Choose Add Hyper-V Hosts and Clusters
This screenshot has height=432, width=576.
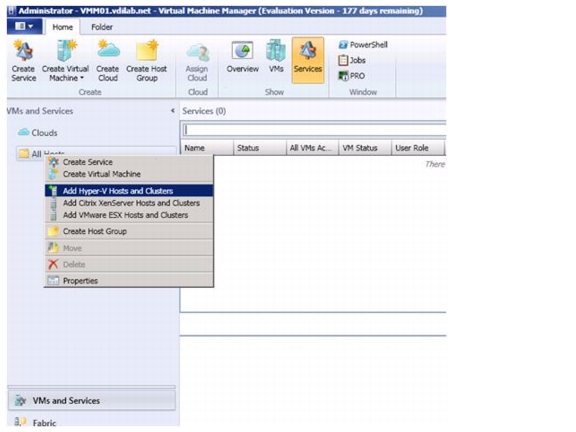tap(129, 191)
